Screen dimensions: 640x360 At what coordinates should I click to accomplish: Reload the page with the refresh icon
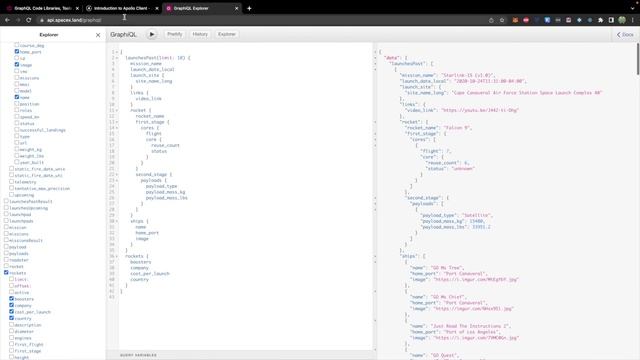[29, 20]
